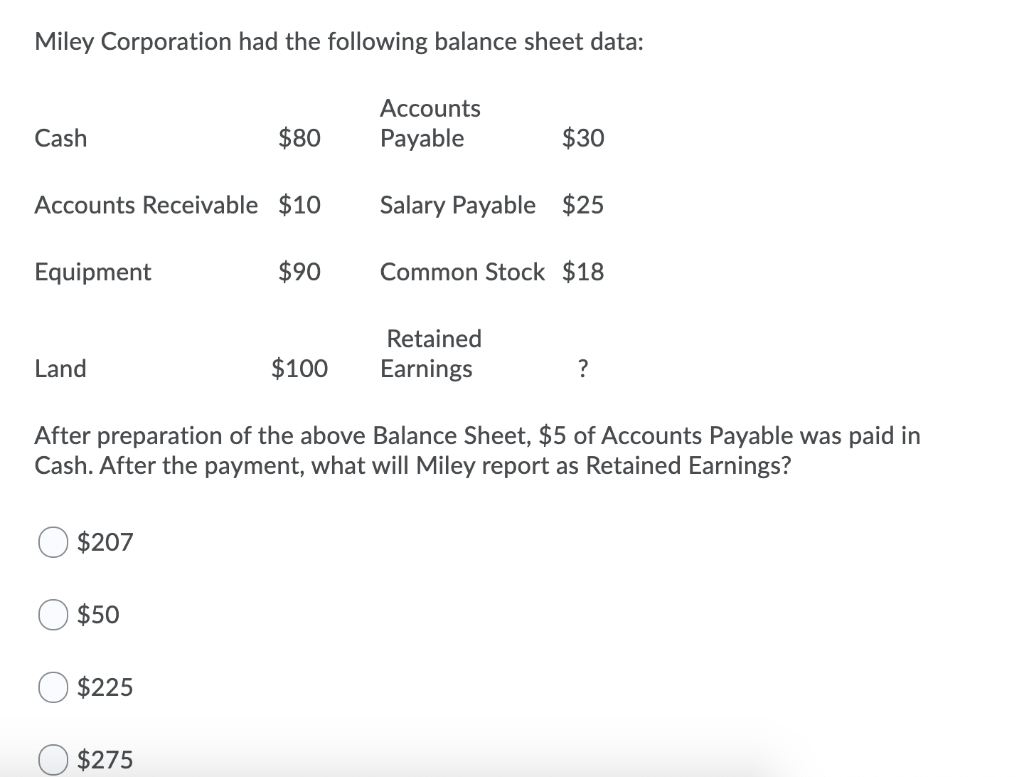The height and width of the screenshot is (777, 1024).
Task: Click the Miley Corporation heading text
Action: pyautogui.click(x=339, y=42)
